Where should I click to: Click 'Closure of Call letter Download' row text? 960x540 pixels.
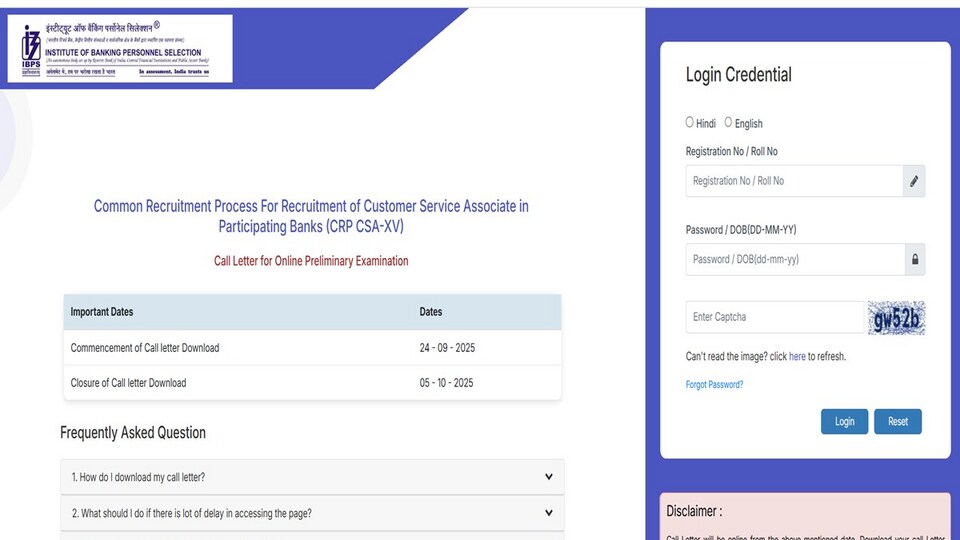click(128, 383)
